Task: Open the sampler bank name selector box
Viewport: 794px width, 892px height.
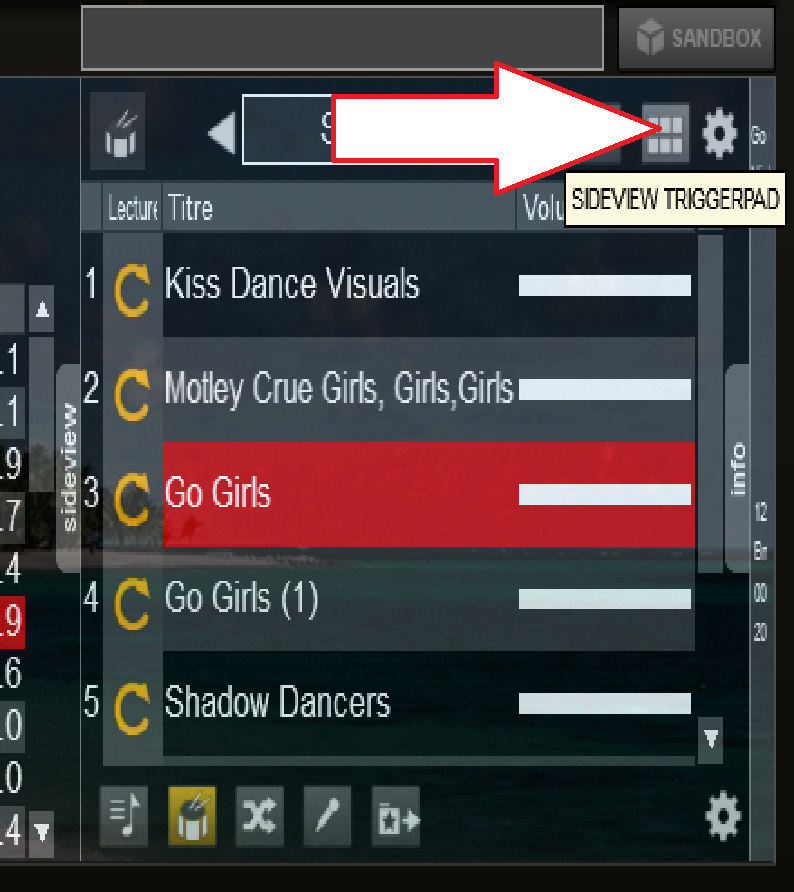Action: 287,130
